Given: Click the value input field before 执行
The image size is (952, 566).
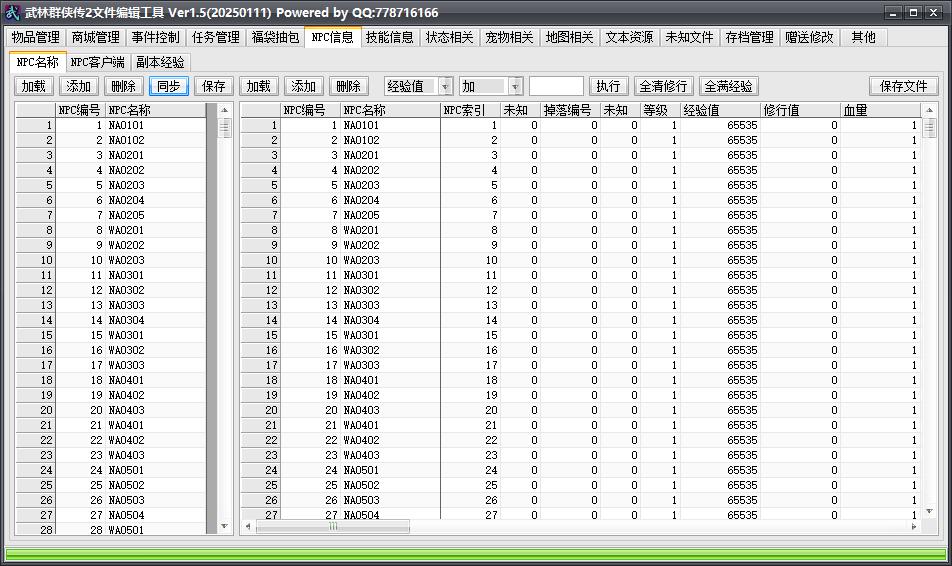Looking at the screenshot, I should (556, 86).
